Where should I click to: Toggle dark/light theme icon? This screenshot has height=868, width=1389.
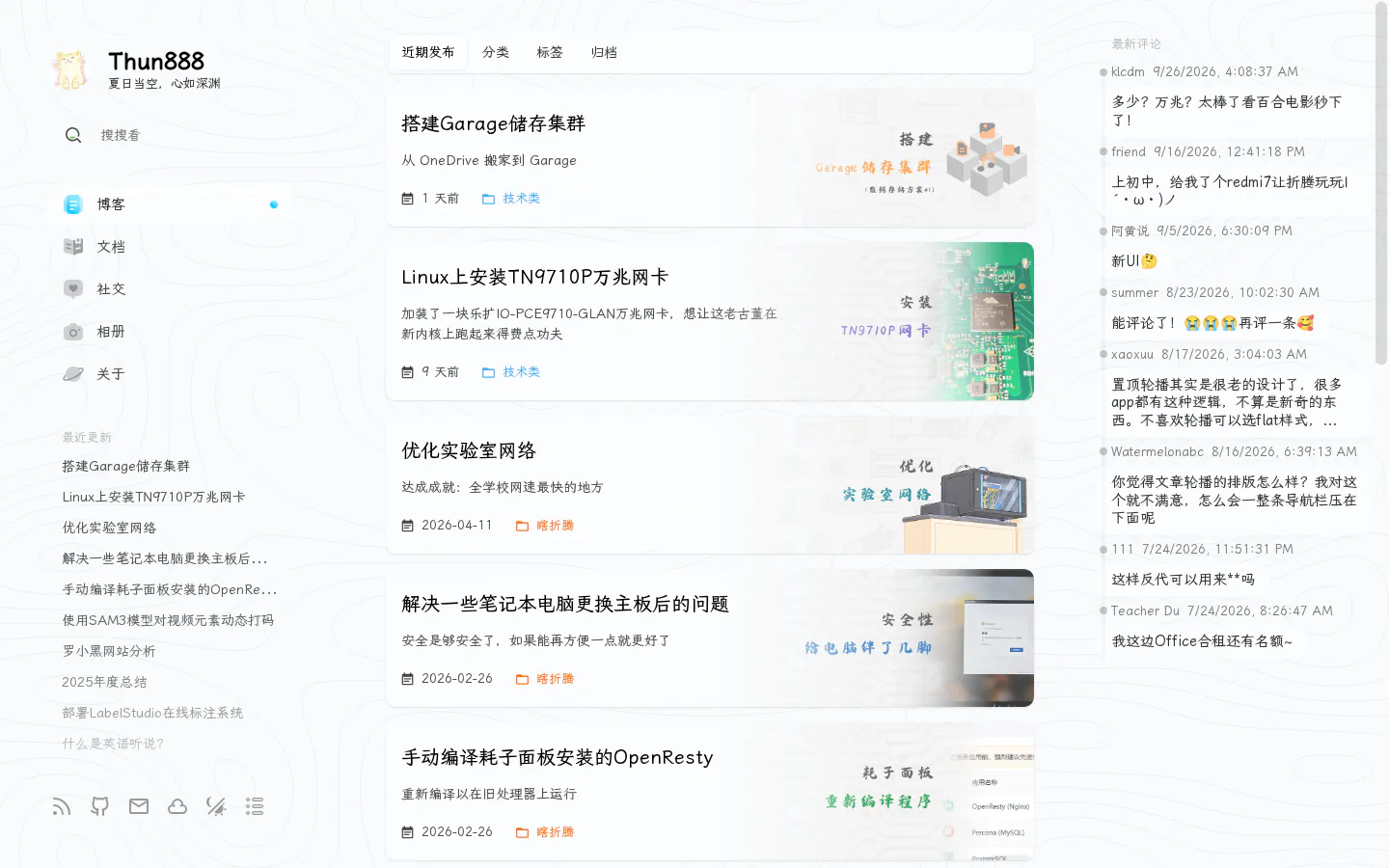[216, 806]
